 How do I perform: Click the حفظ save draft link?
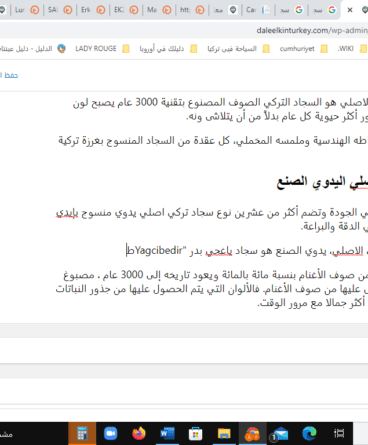click(x=9, y=75)
